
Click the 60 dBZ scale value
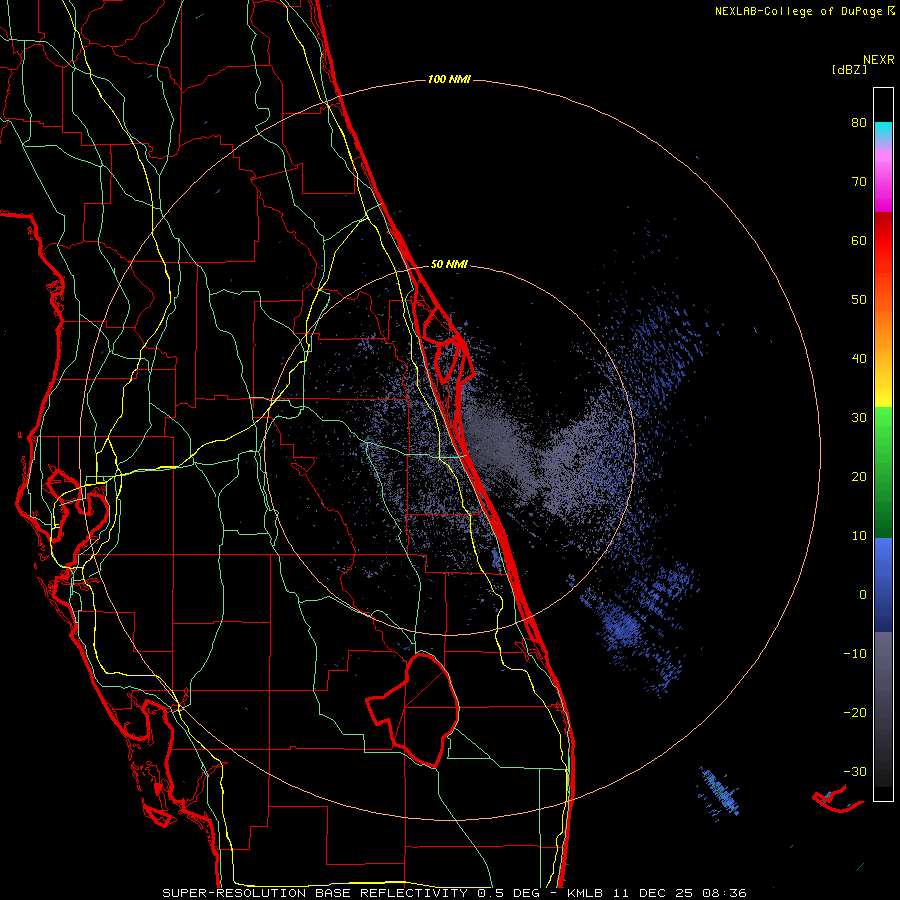coord(859,240)
